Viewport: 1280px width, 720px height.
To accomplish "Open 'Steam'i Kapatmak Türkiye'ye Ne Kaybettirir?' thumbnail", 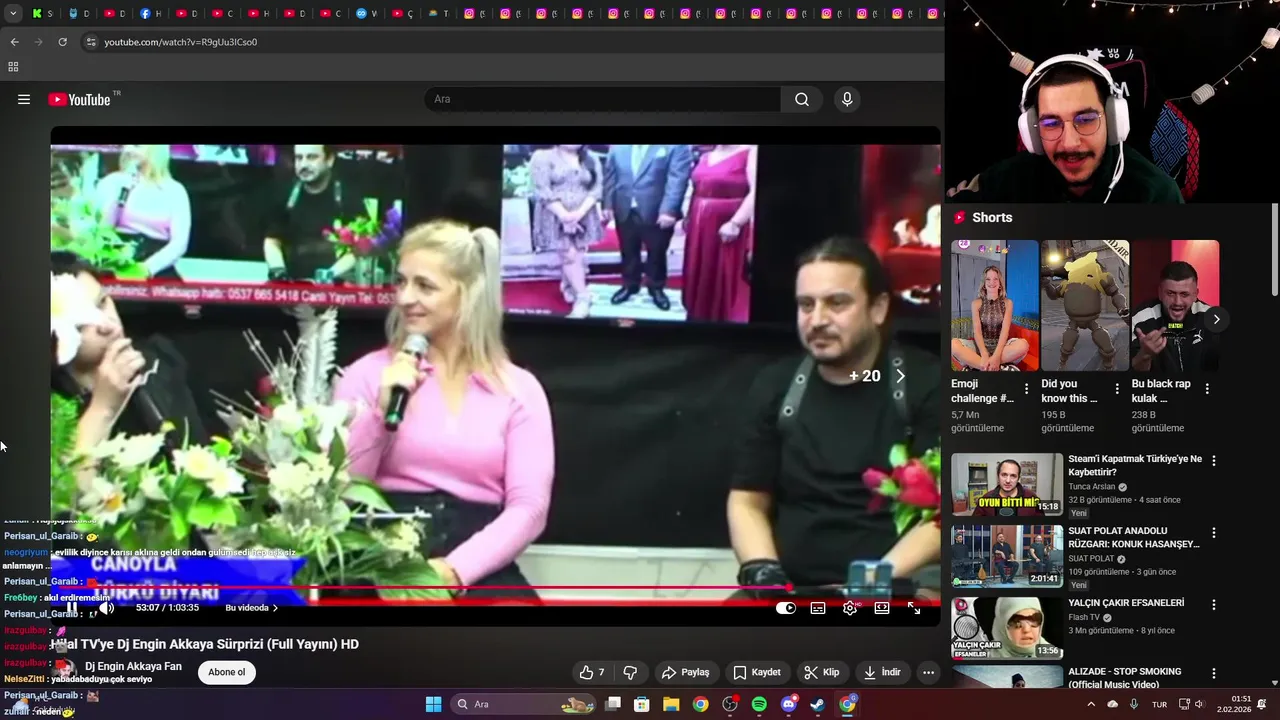I will [x=1007, y=485].
